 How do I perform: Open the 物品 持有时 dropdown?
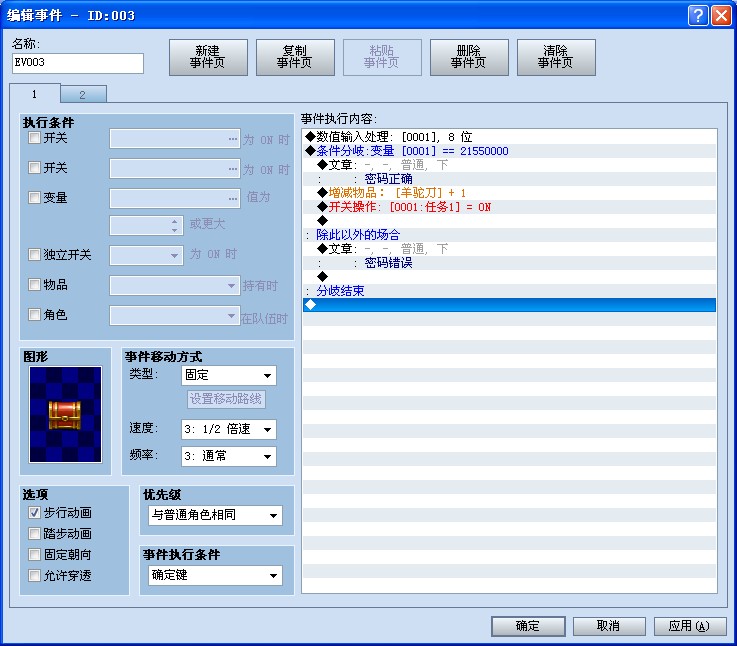click(175, 285)
